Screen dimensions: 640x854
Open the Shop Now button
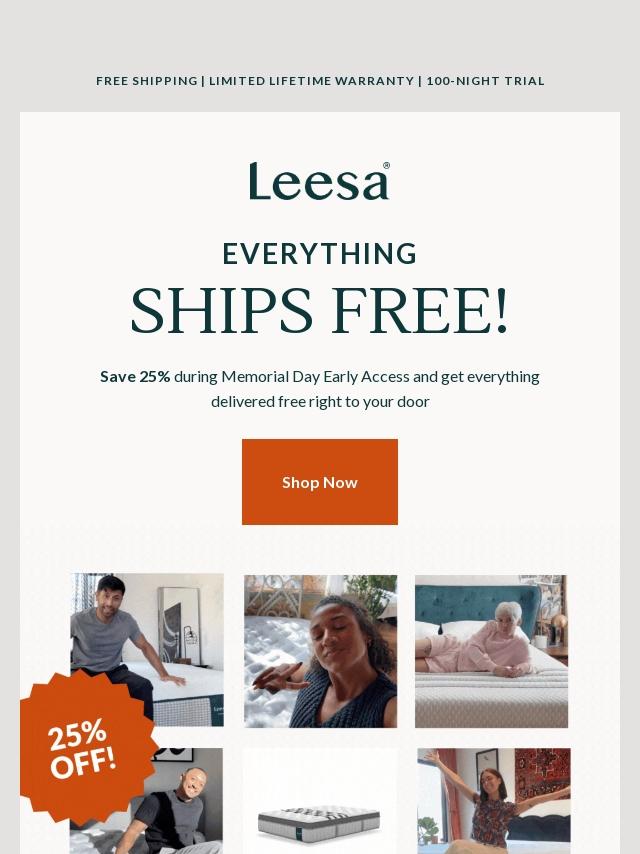tap(320, 482)
